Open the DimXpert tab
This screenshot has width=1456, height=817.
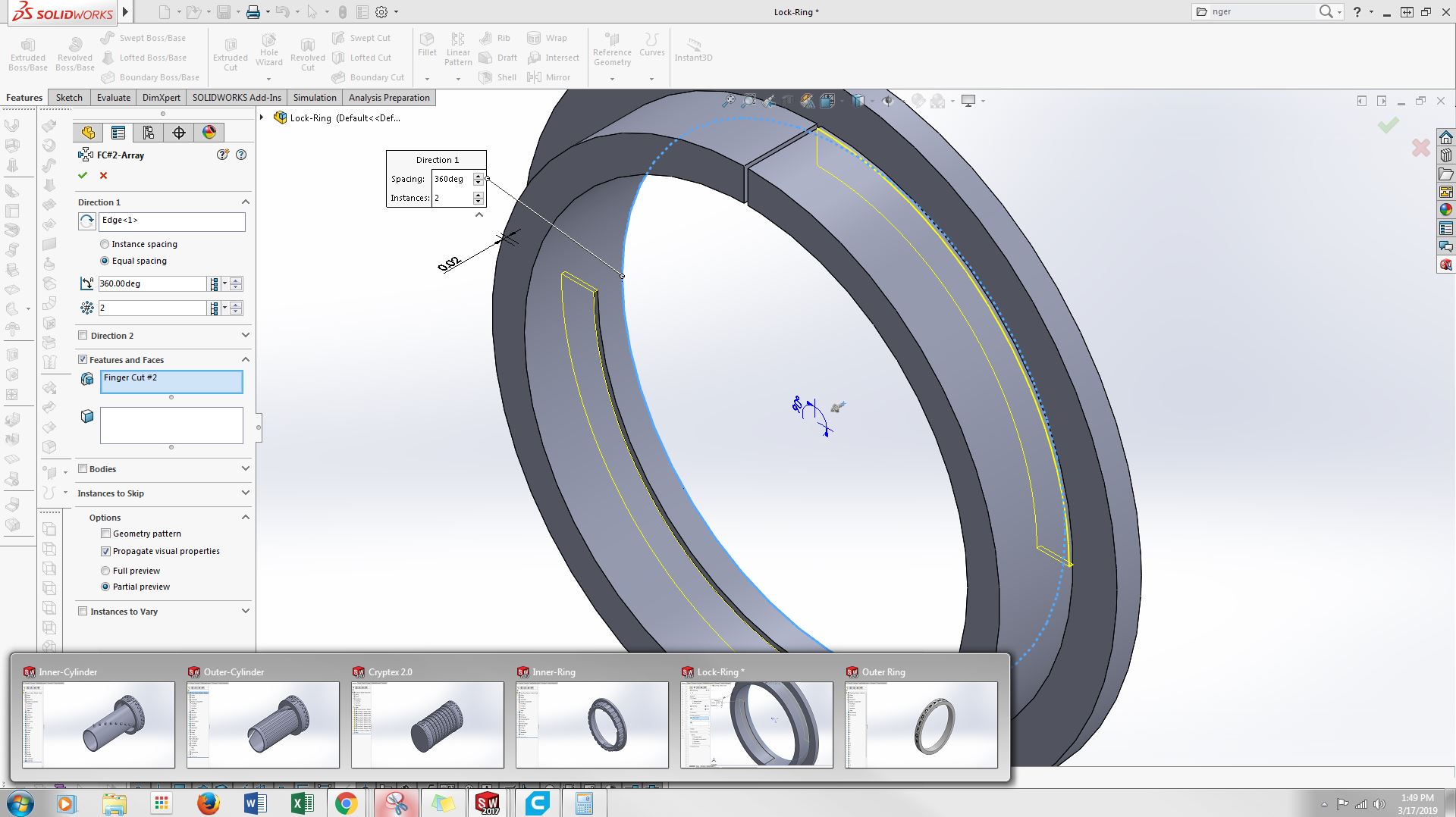pyautogui.click(x=162, y=98)
